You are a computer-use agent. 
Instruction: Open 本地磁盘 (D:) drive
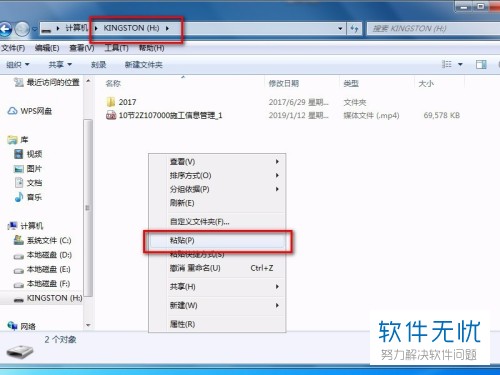[49, 255]
